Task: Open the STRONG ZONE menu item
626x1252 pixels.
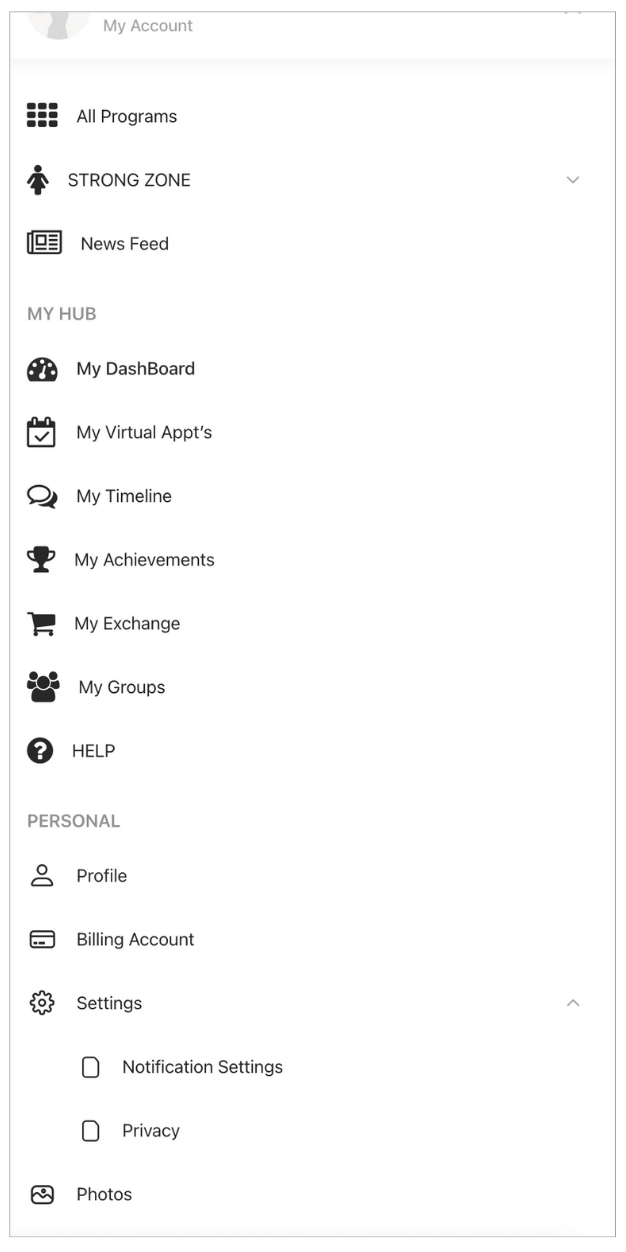Action: click(129, 180)
